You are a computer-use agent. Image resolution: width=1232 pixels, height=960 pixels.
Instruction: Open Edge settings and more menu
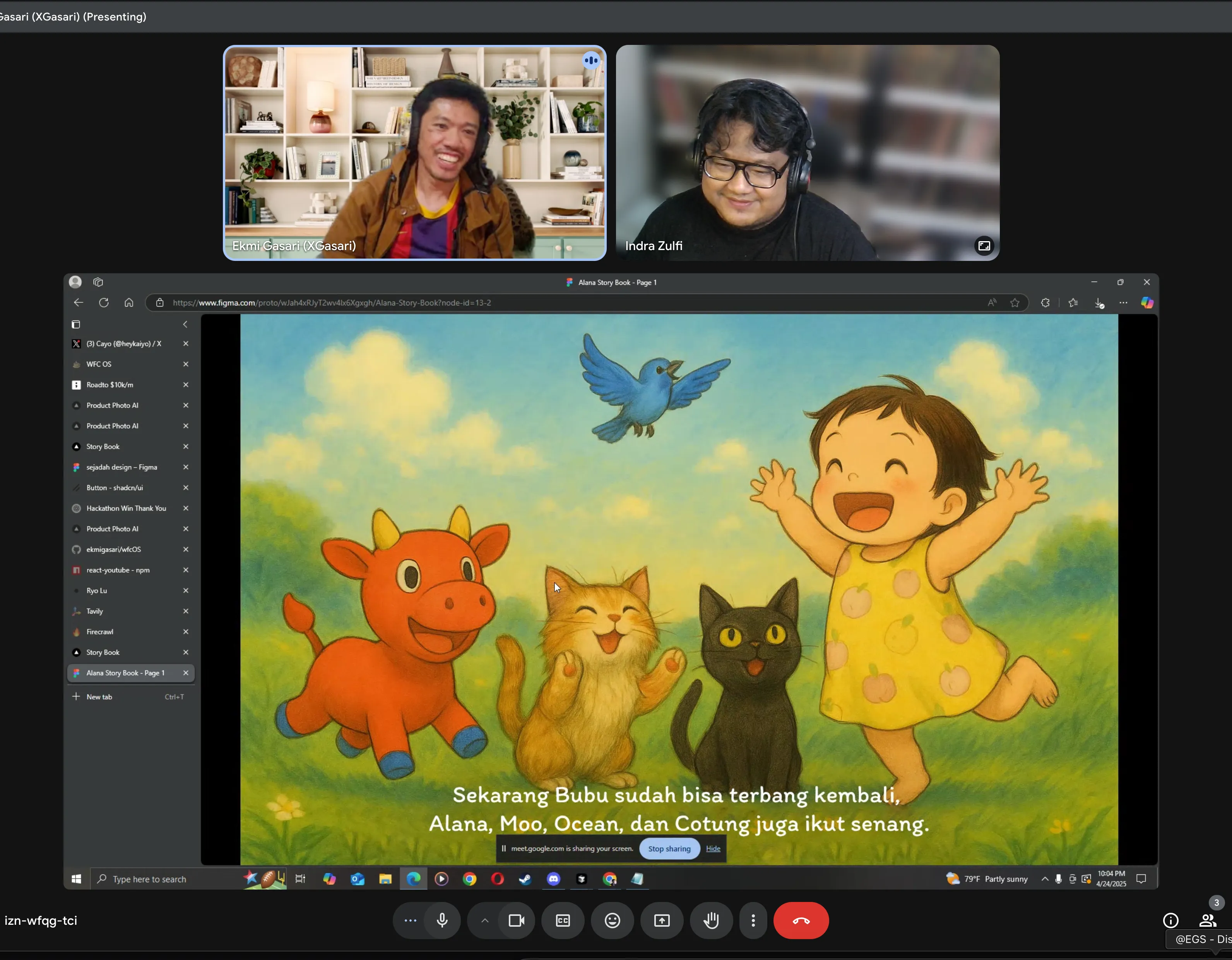[1123, 302]
